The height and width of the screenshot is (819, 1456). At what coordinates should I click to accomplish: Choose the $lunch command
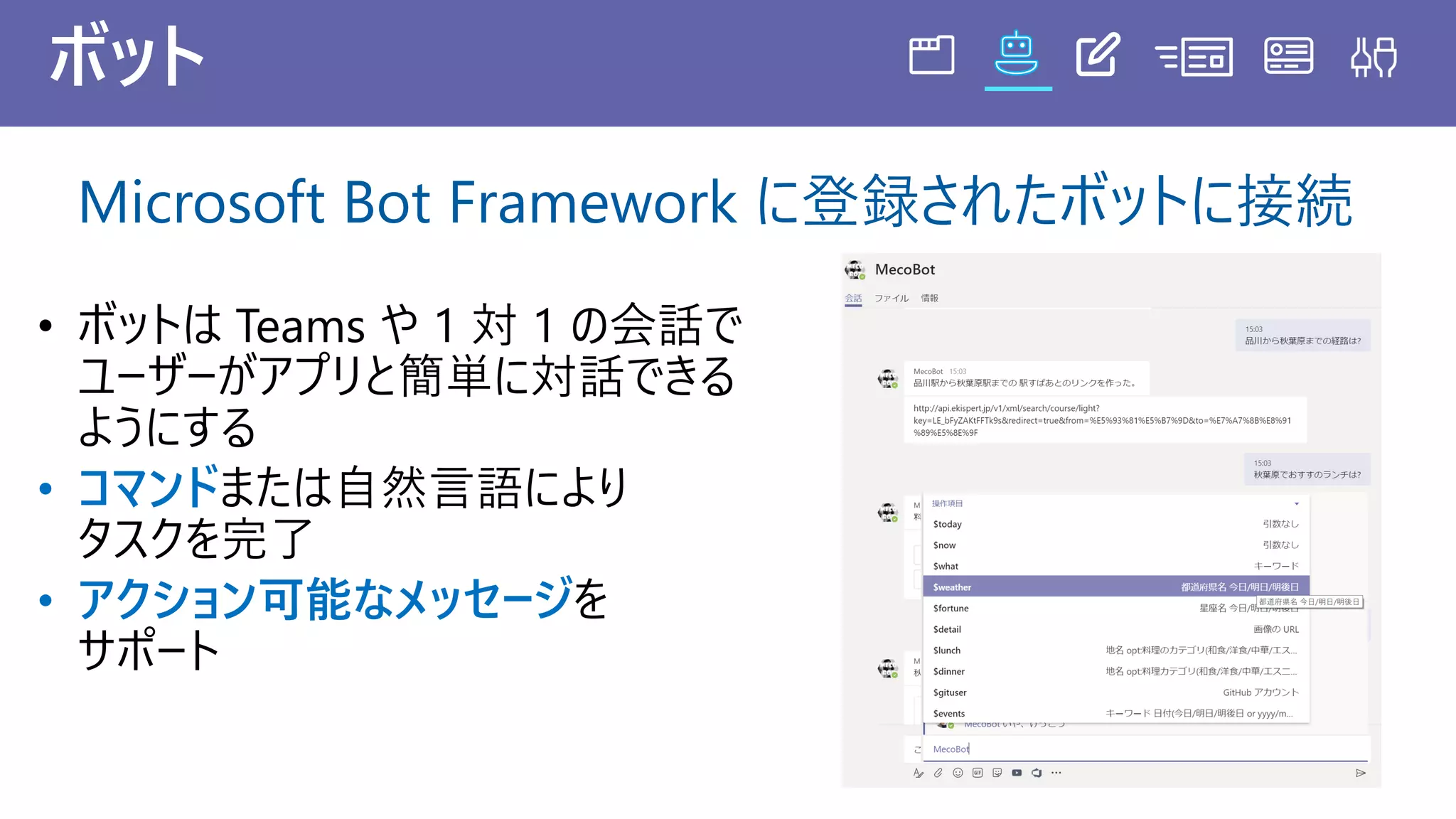tap(1116, 651)
